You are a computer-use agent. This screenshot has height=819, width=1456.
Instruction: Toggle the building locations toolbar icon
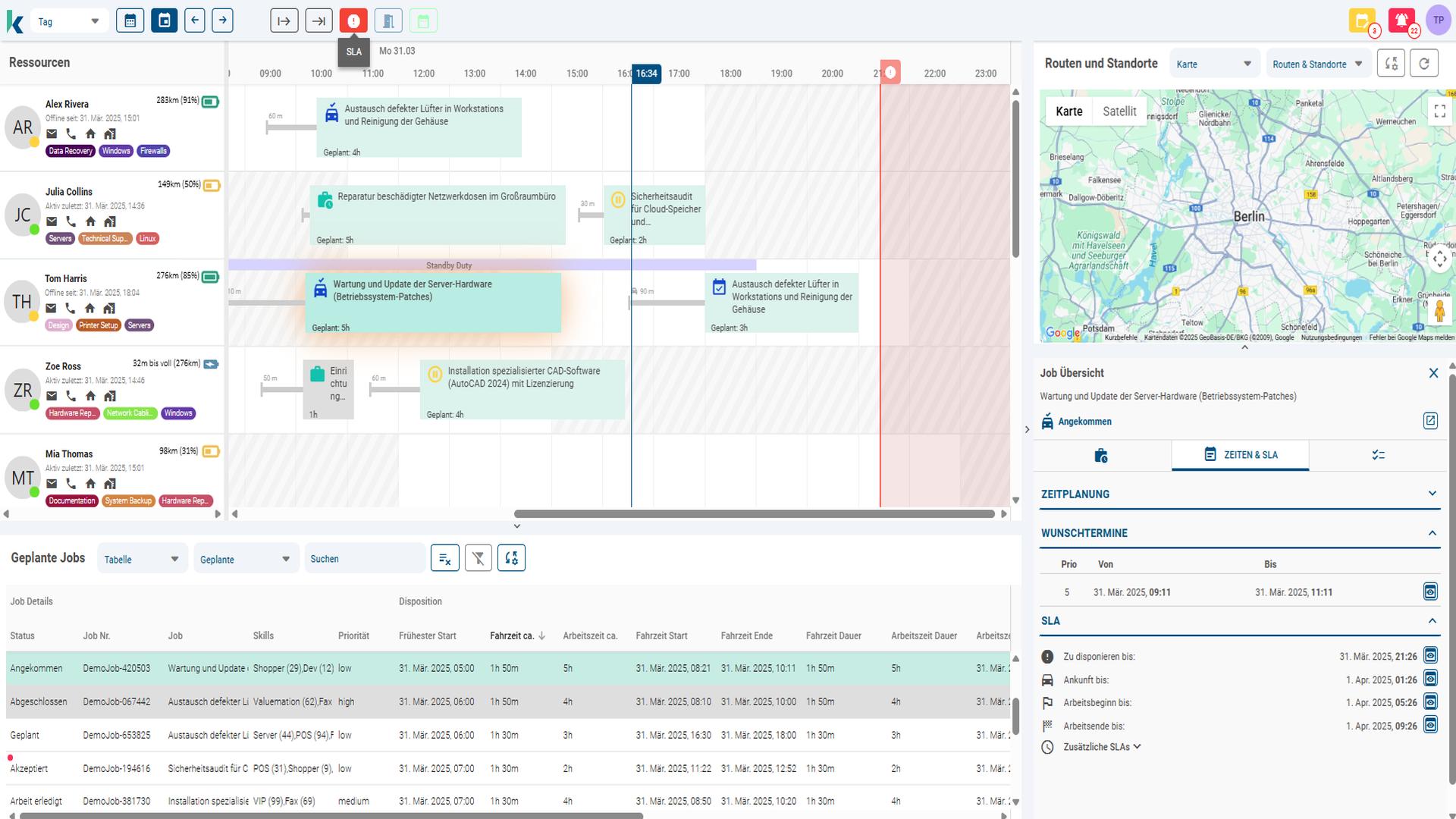point(388,20)
